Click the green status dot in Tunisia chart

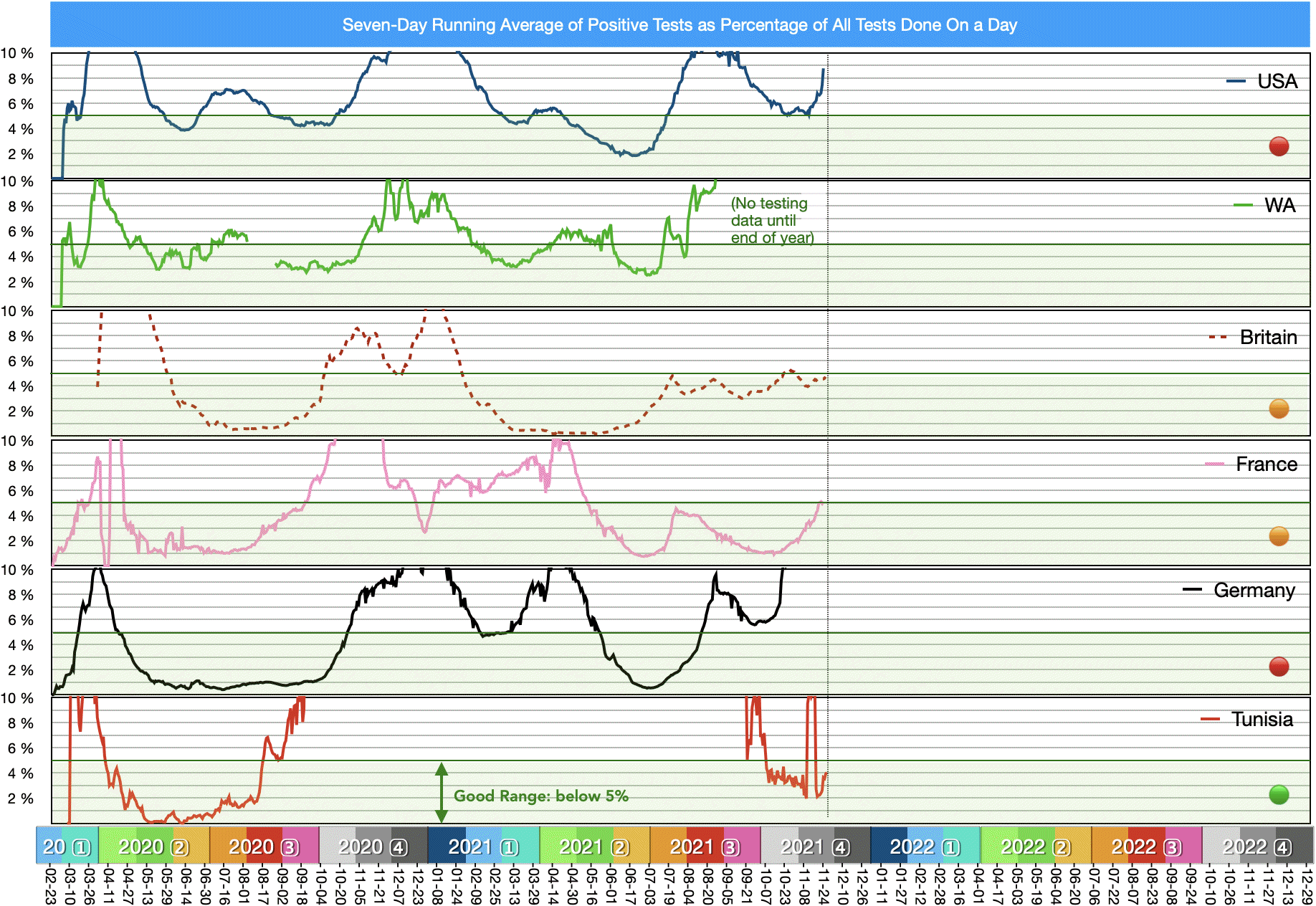1279,794
